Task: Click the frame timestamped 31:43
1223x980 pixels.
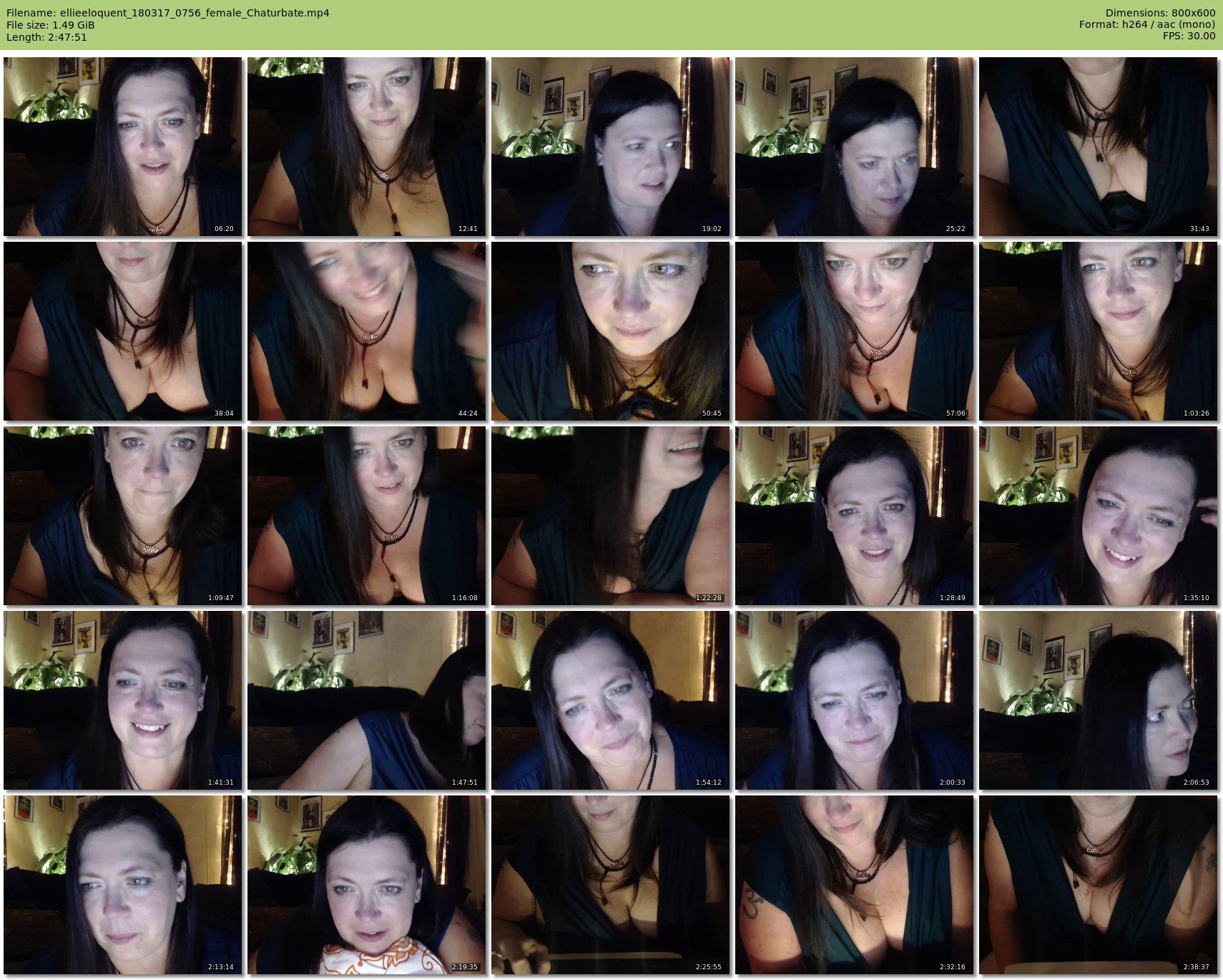Action: click(x=1098, y=147)
